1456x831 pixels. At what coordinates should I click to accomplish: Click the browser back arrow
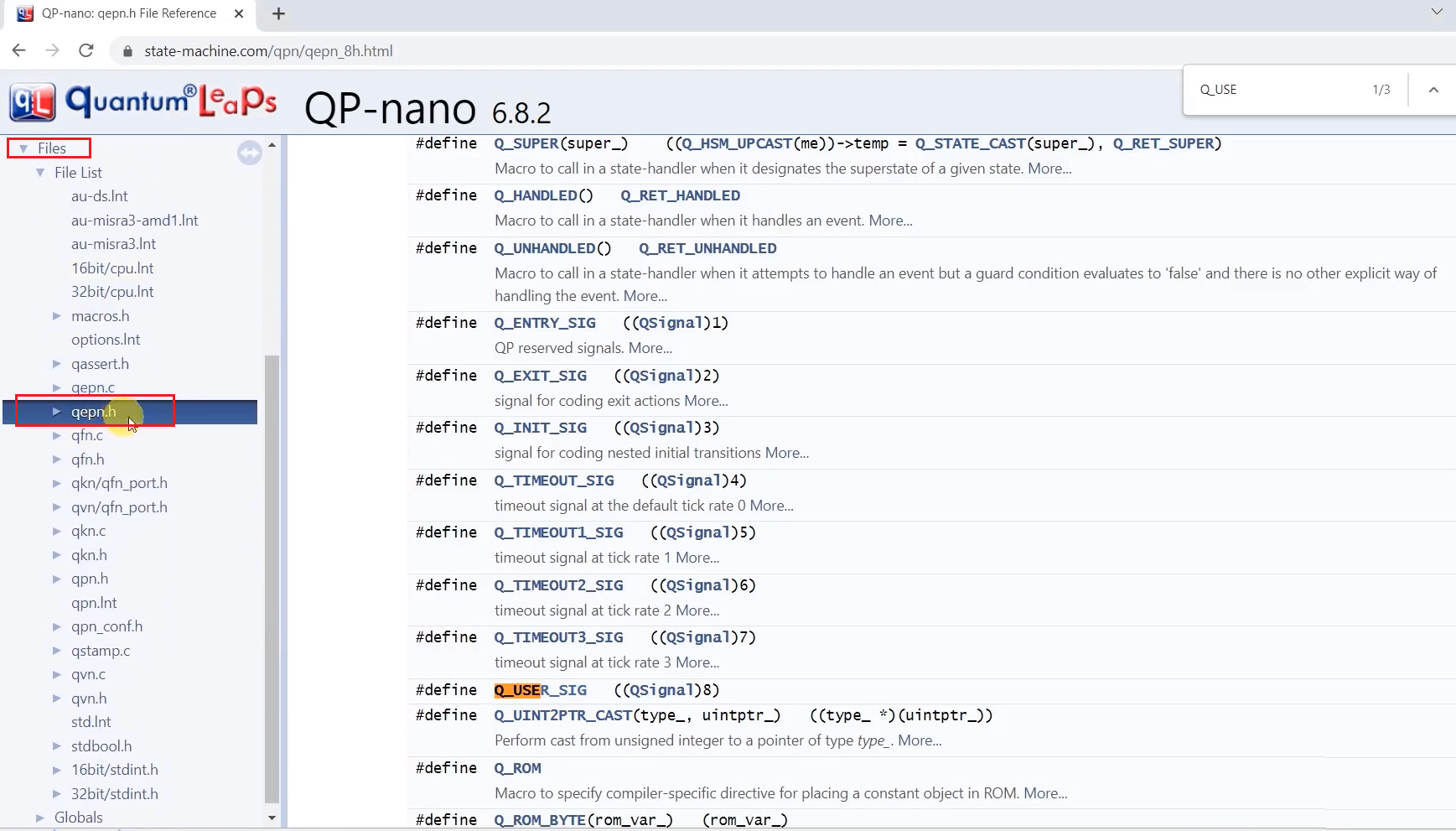tap(18, 50)
